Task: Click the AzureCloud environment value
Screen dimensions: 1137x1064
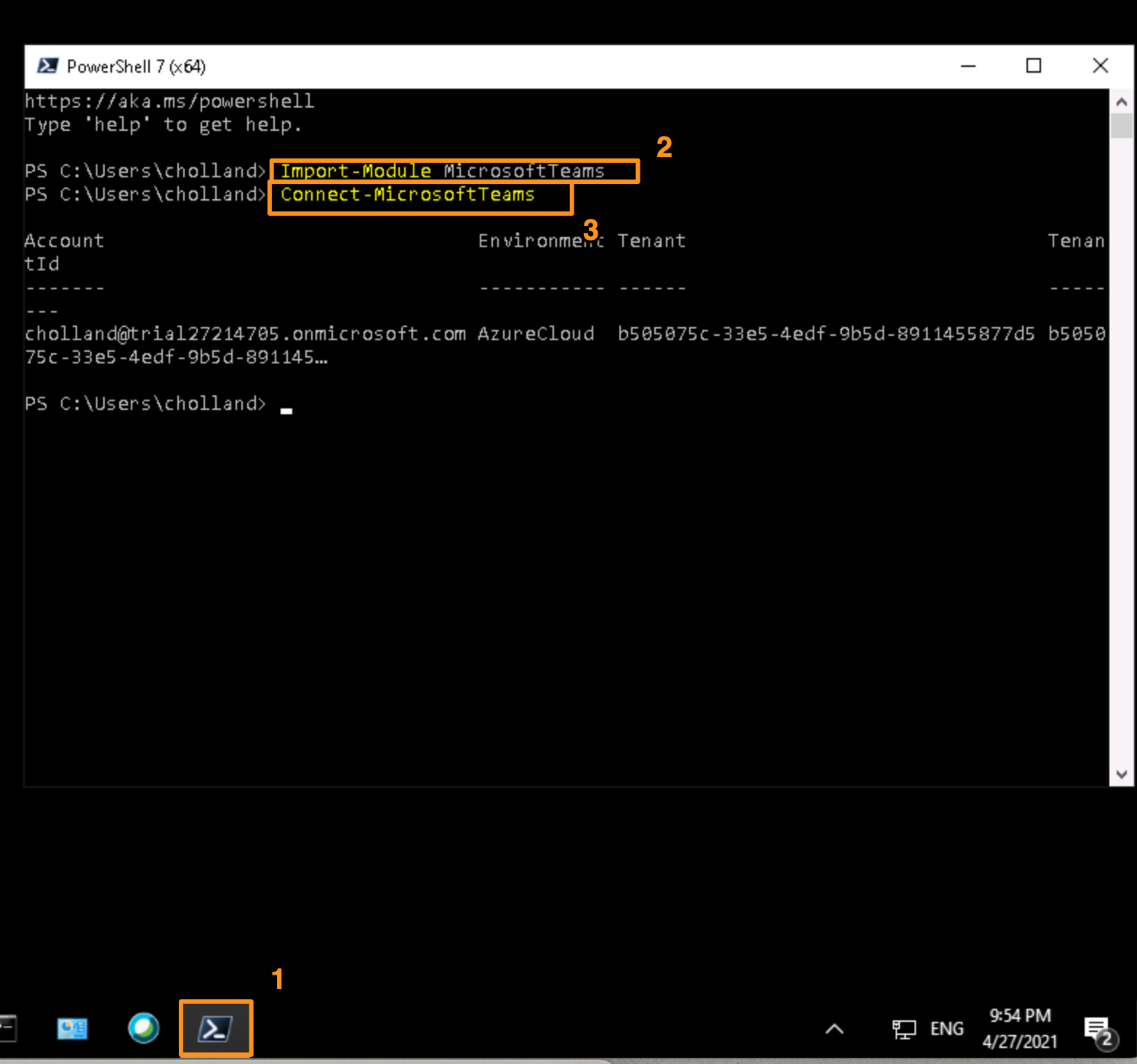Action: [x=536, y=334]
